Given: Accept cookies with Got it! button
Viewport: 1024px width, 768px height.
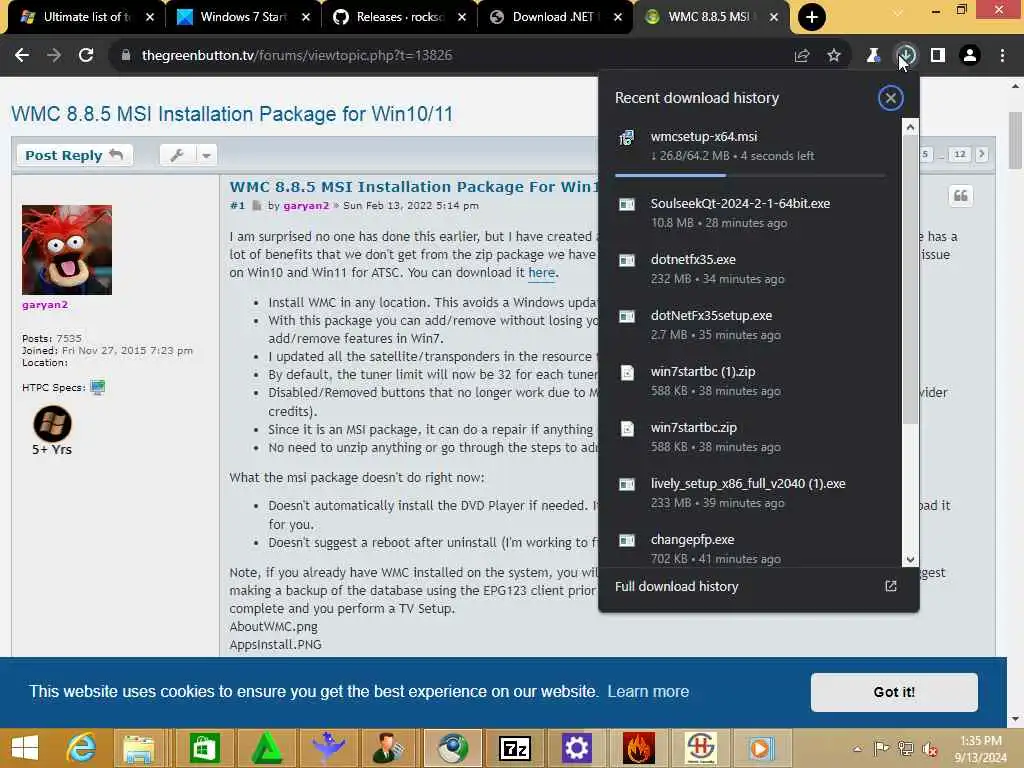Looking at the screenshot, I should 894,692.
